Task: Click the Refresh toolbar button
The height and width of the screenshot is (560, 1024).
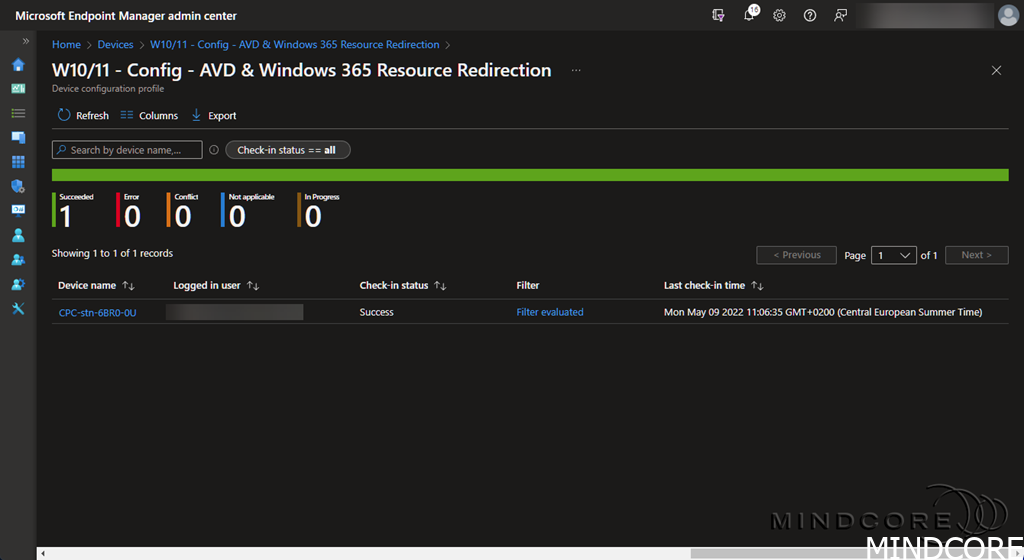Action: coord(83,116)
